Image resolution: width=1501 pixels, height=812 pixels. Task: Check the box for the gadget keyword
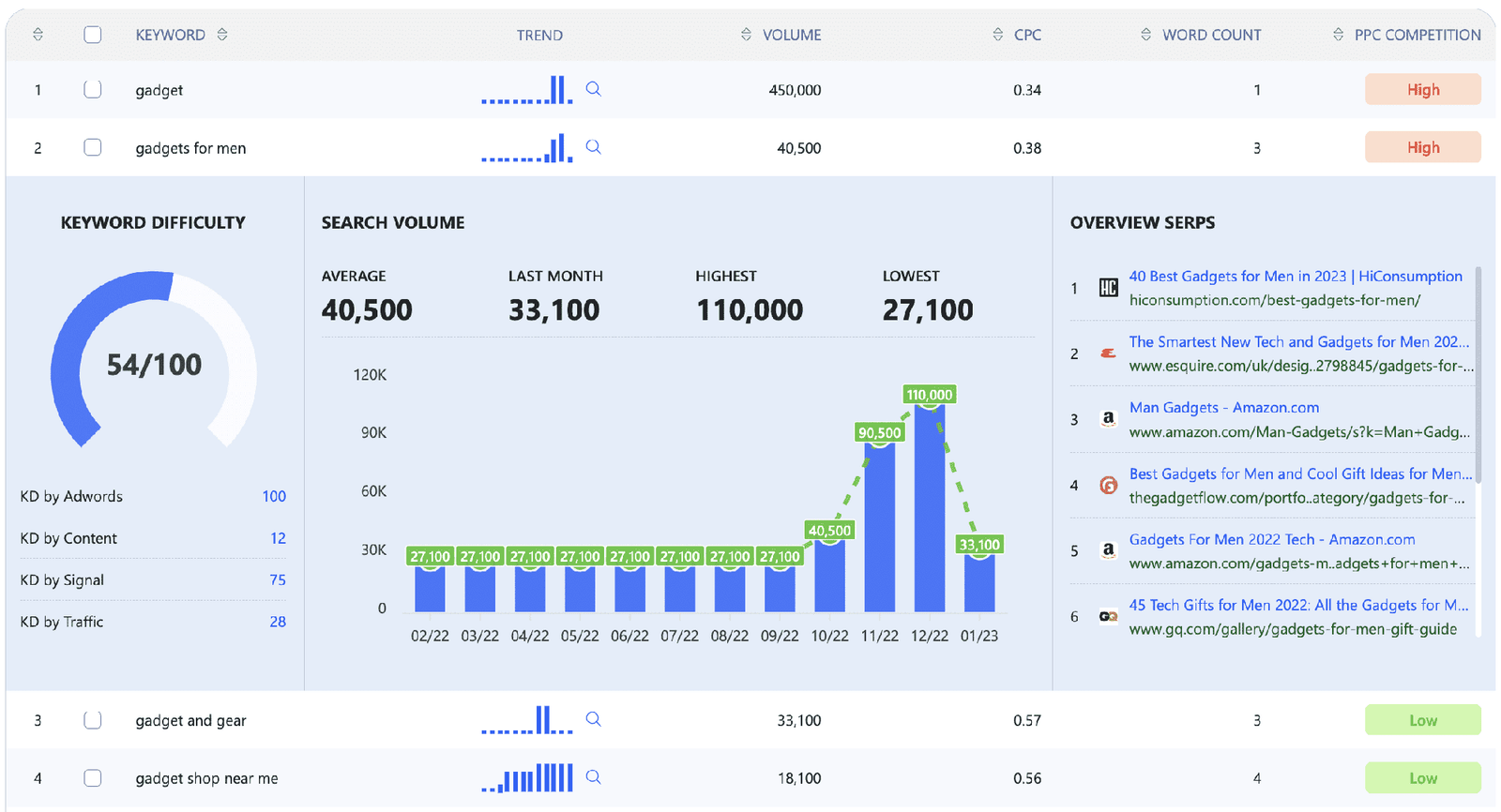click(92, 90)
